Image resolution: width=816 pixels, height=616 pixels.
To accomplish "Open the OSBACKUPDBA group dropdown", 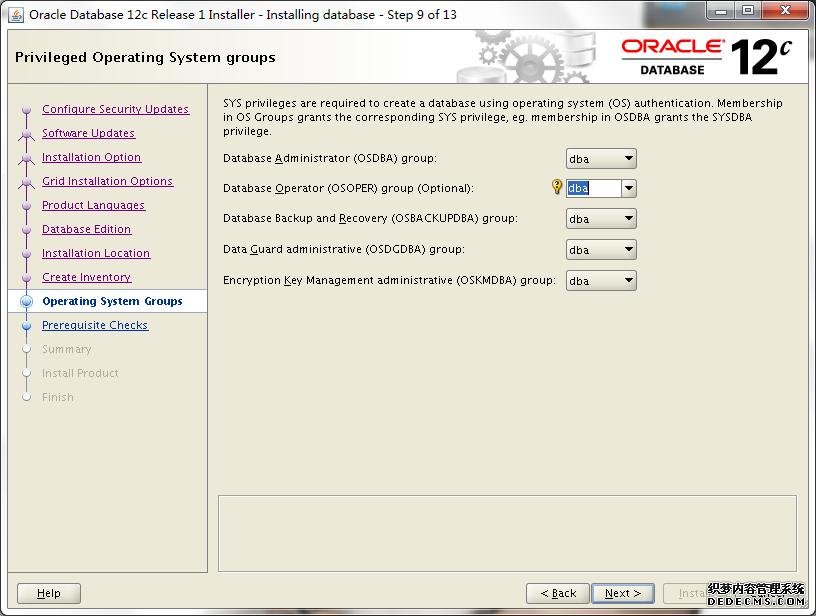I will 601,219.
